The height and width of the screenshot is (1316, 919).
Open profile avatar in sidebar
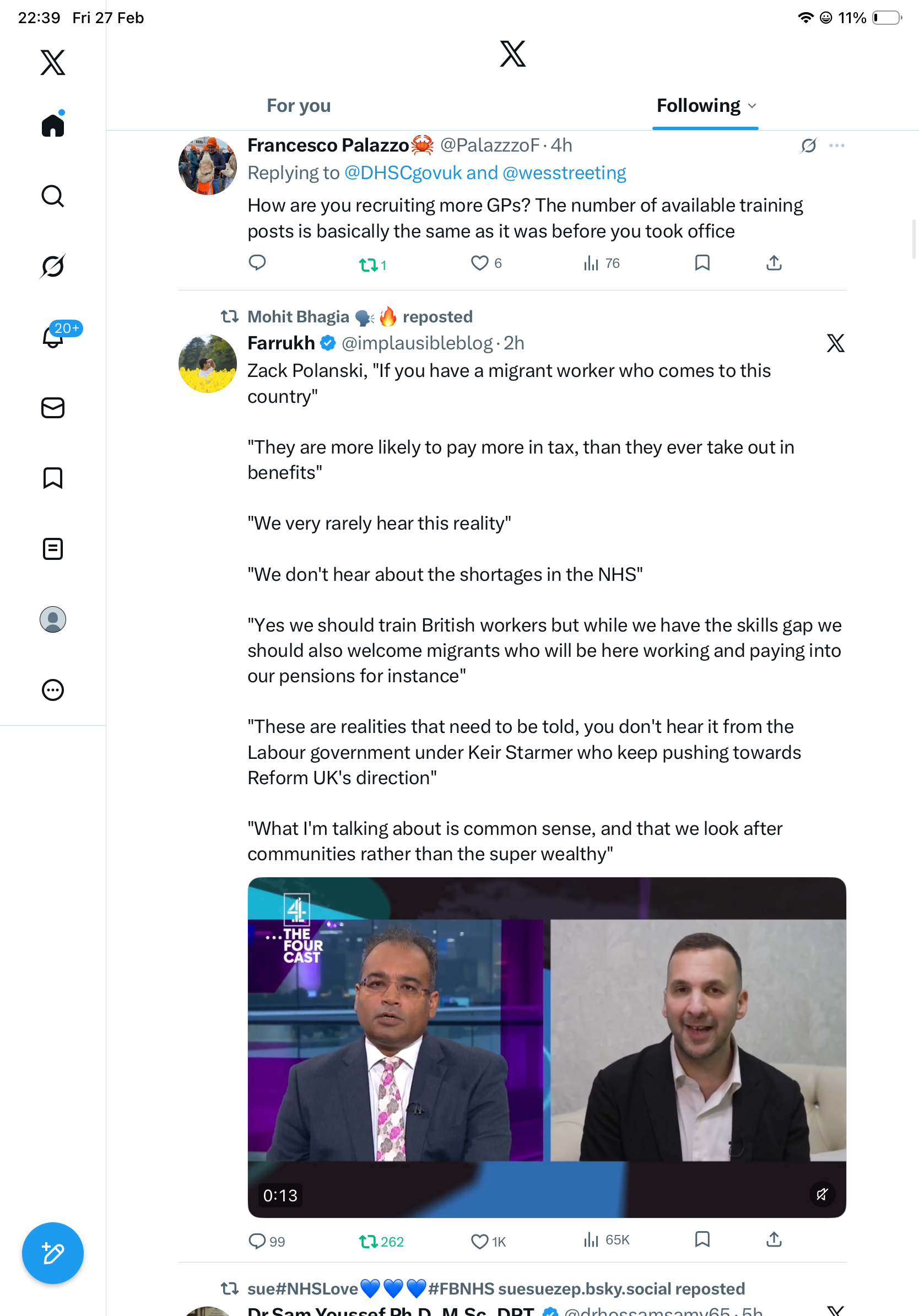pyautogui.click(x=53, y=619)
